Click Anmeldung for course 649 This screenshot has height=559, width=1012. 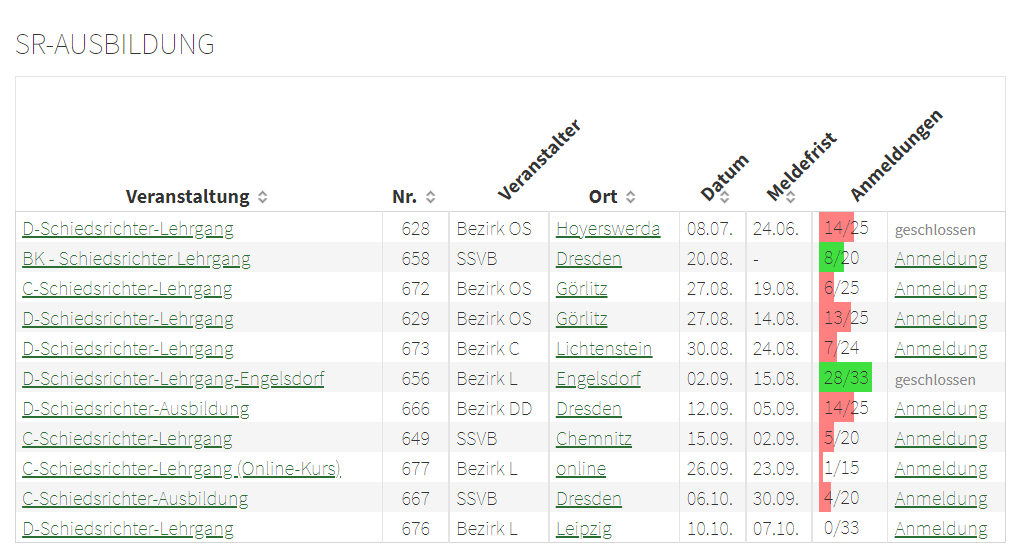[x=941, y=439]
